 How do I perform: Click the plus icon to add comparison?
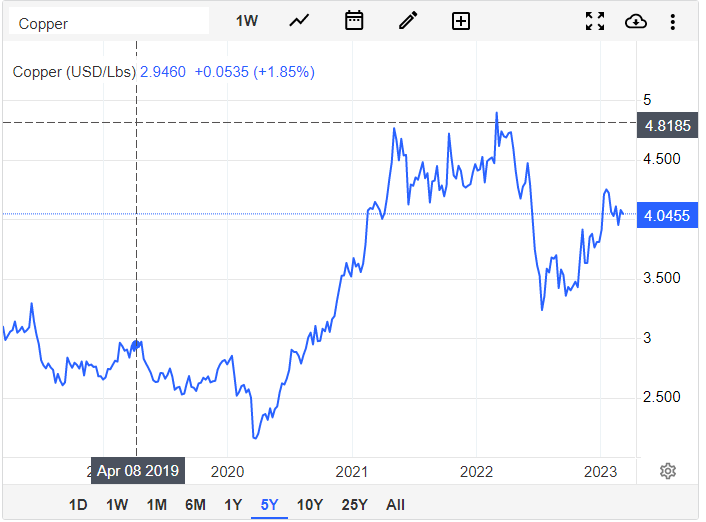pos(461,21)
